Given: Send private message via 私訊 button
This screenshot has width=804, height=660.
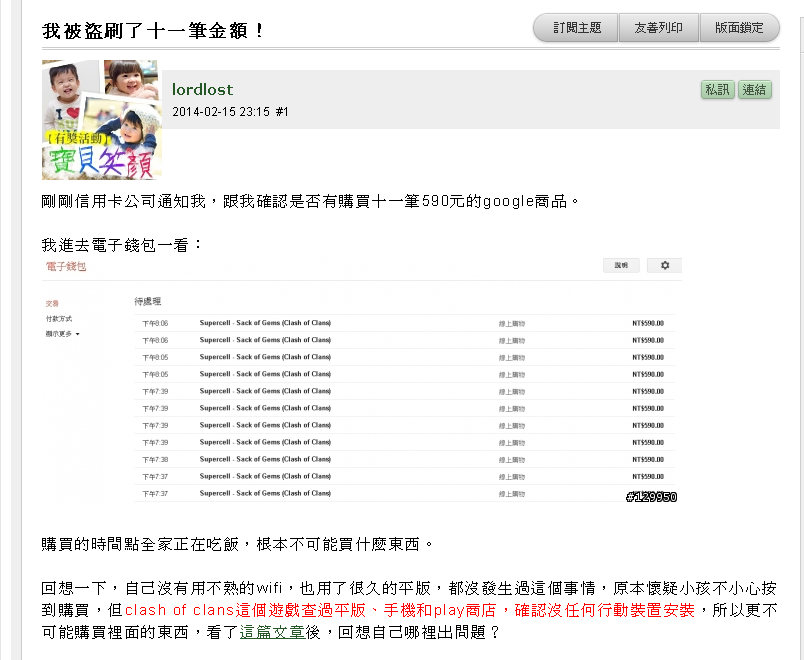Looking at the screenshot, I should [717, 90].
